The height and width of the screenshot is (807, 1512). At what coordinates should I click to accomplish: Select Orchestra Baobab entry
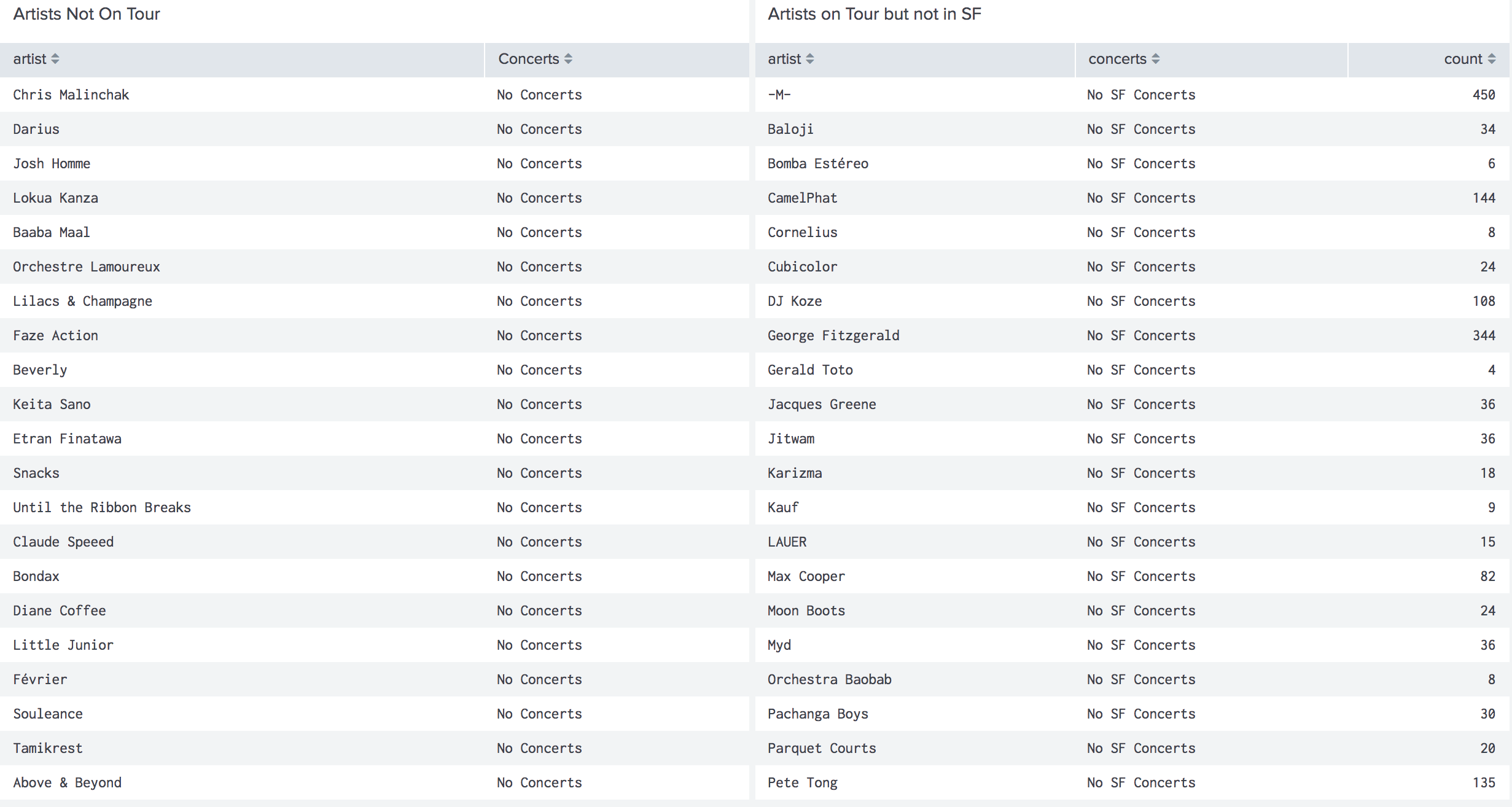point(830,679)
